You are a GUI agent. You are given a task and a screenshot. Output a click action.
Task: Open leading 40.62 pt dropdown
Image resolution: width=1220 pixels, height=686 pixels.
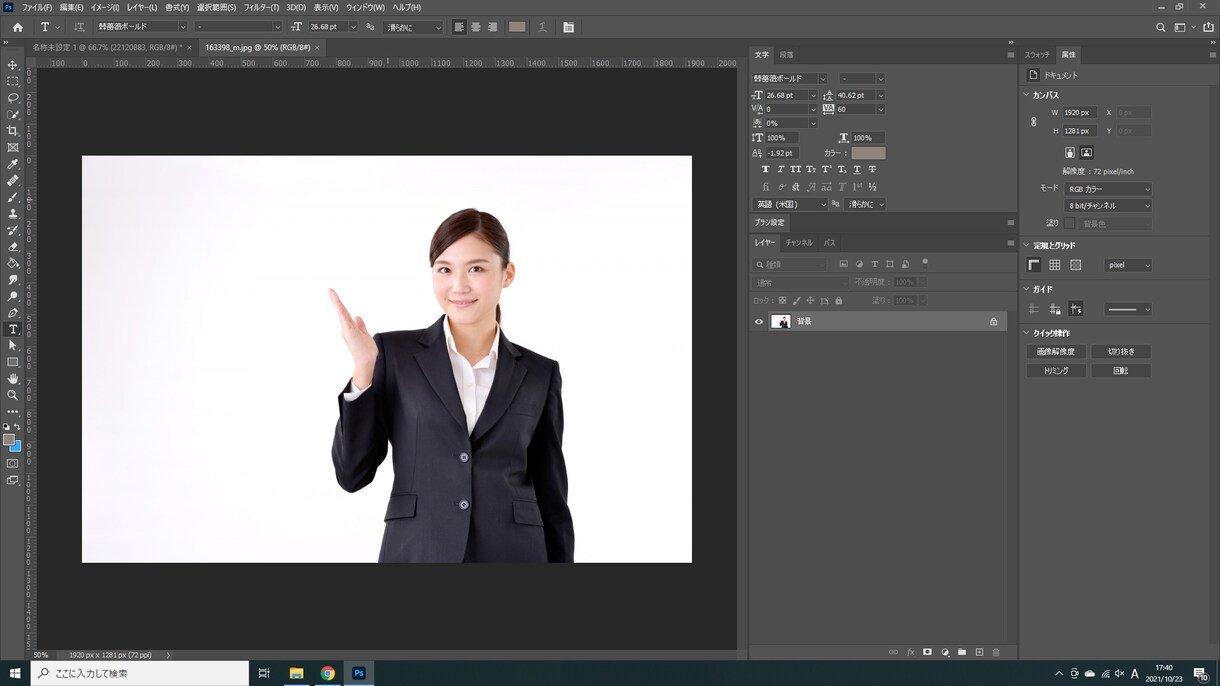(880, 95)
